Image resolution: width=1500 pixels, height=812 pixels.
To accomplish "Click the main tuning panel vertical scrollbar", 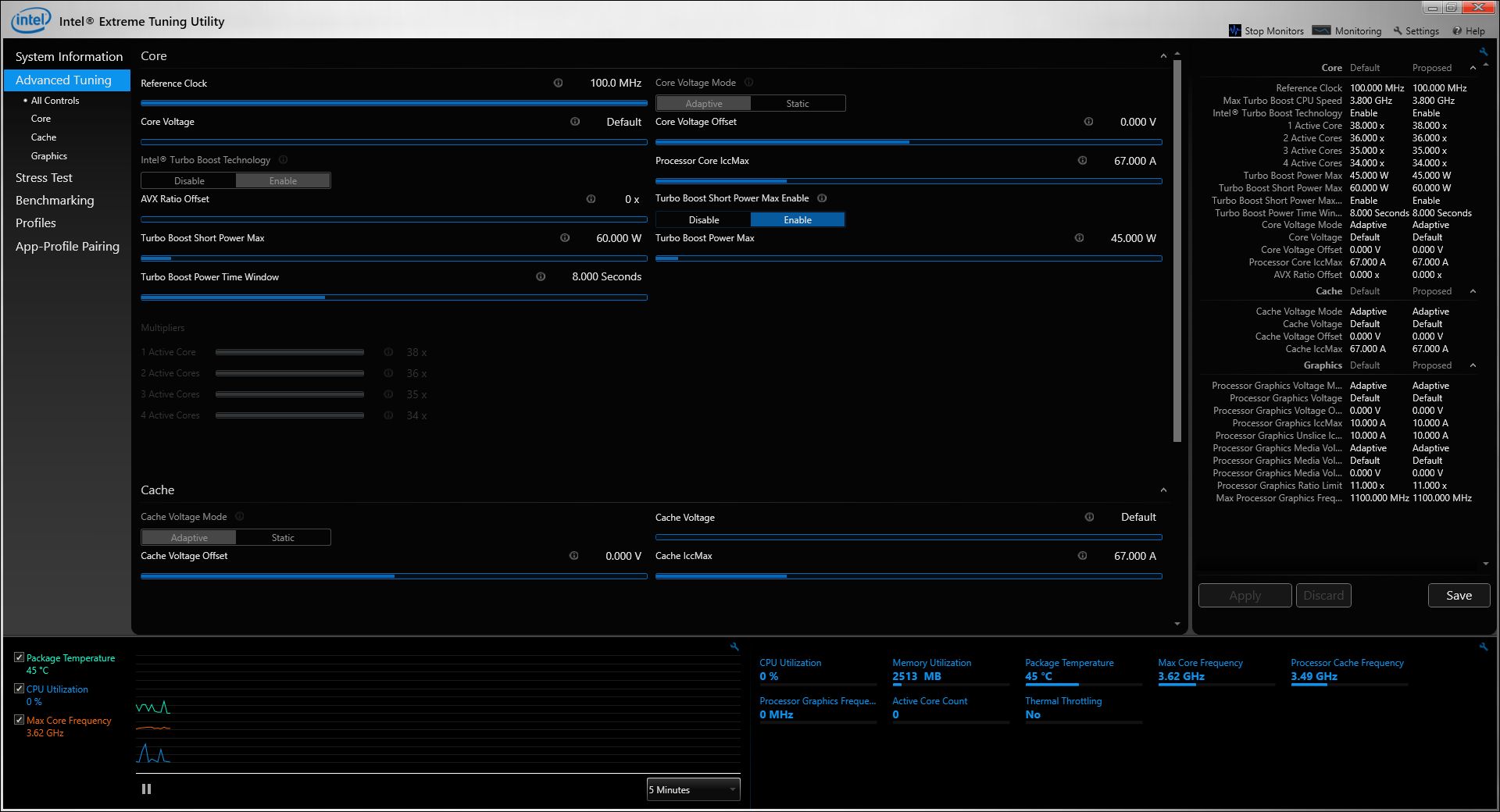I will (1177, 250).
